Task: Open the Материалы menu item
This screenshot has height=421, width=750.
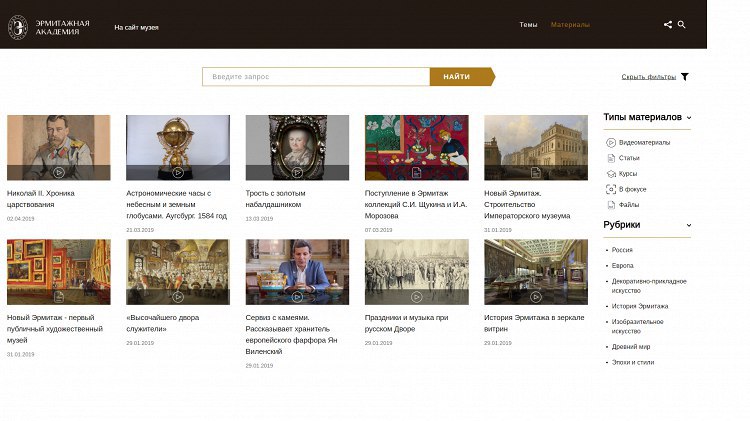Action: 570,24
